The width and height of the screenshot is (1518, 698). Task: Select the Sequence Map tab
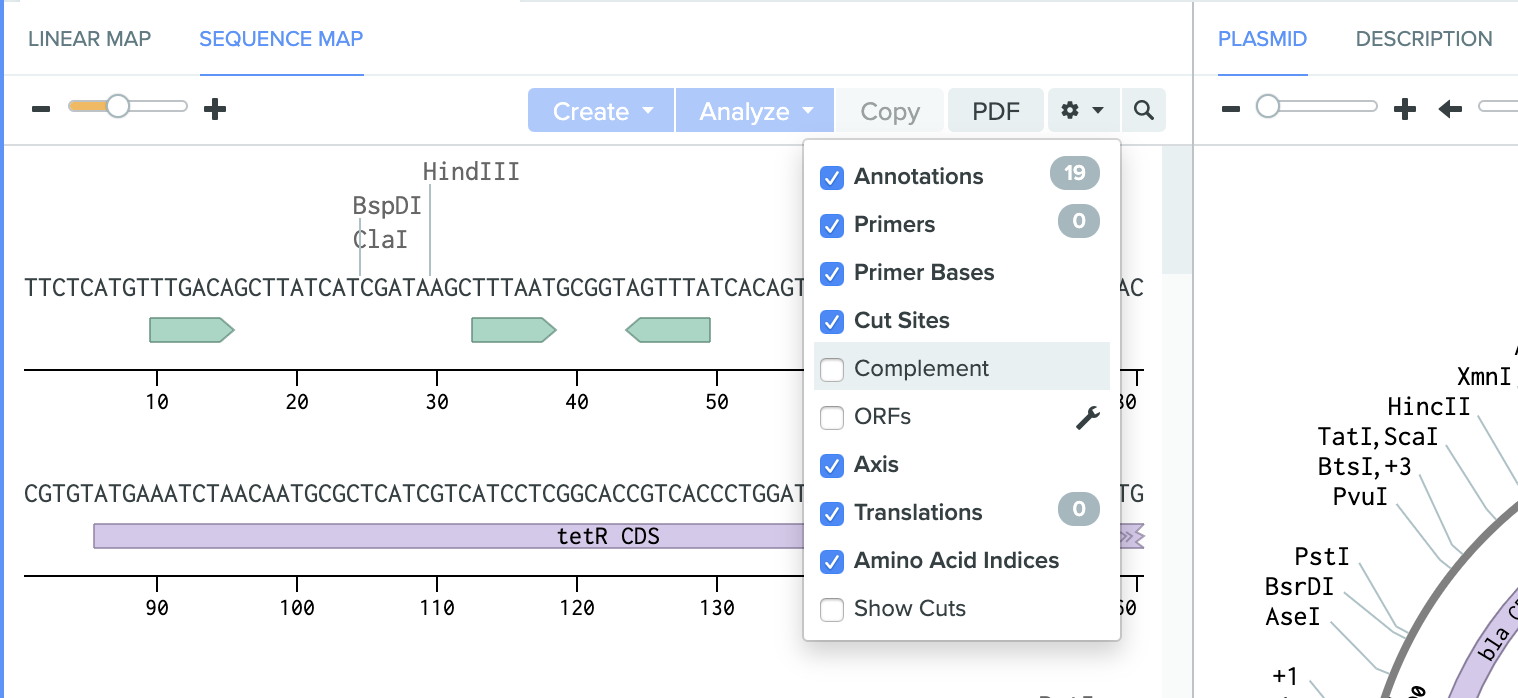coord(281,39)
